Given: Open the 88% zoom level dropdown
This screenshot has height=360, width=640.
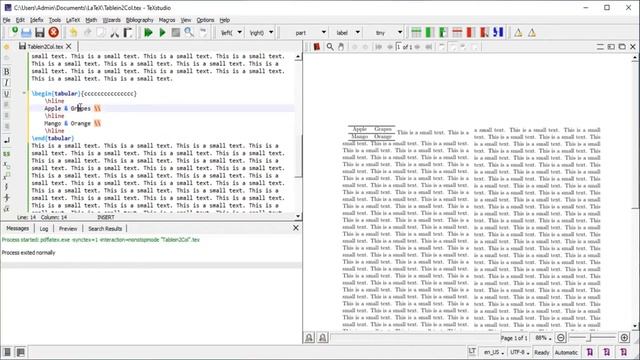Looking at the screenshot, I should click(x=543, y=338).
